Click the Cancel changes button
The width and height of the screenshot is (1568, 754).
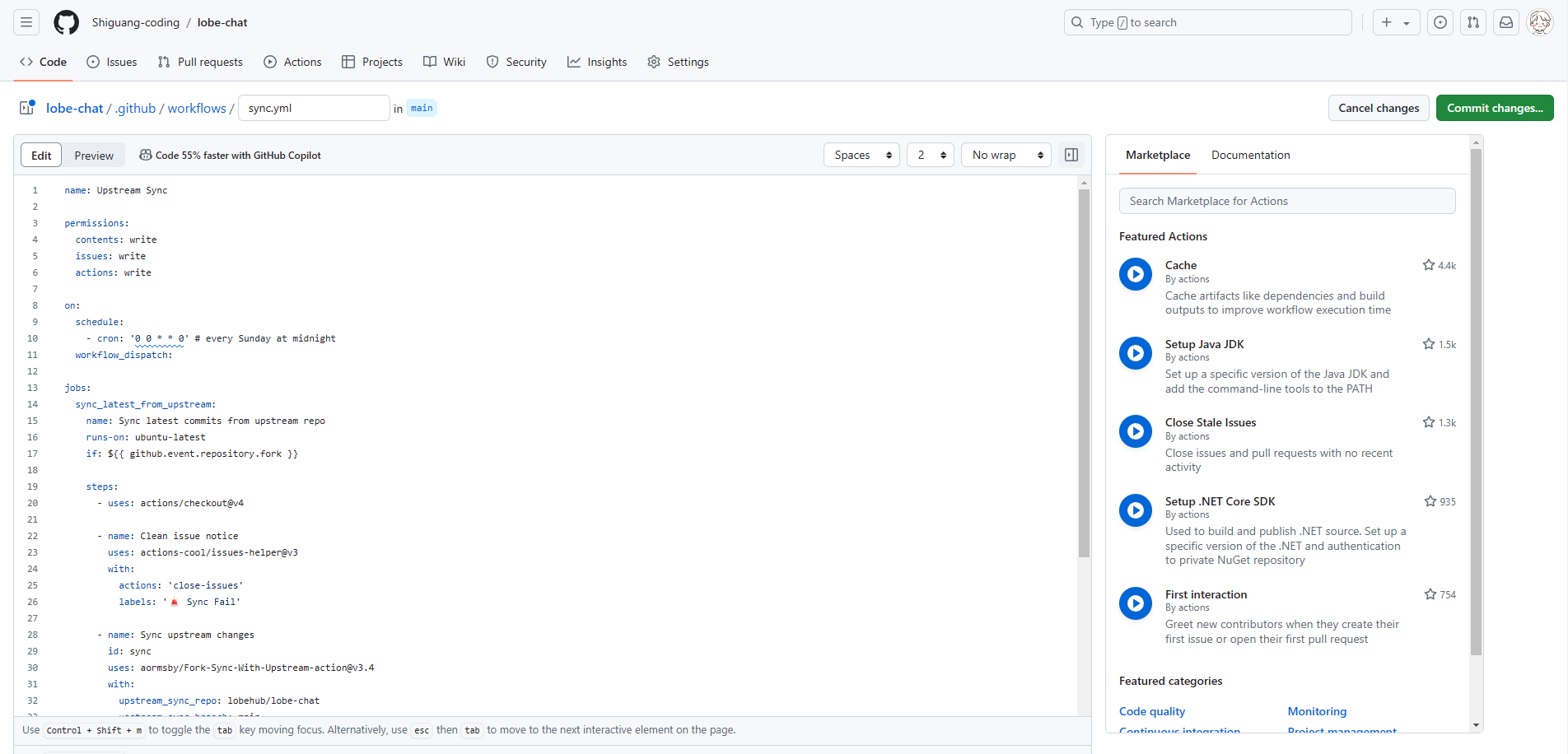click(x=1379, y=108)
